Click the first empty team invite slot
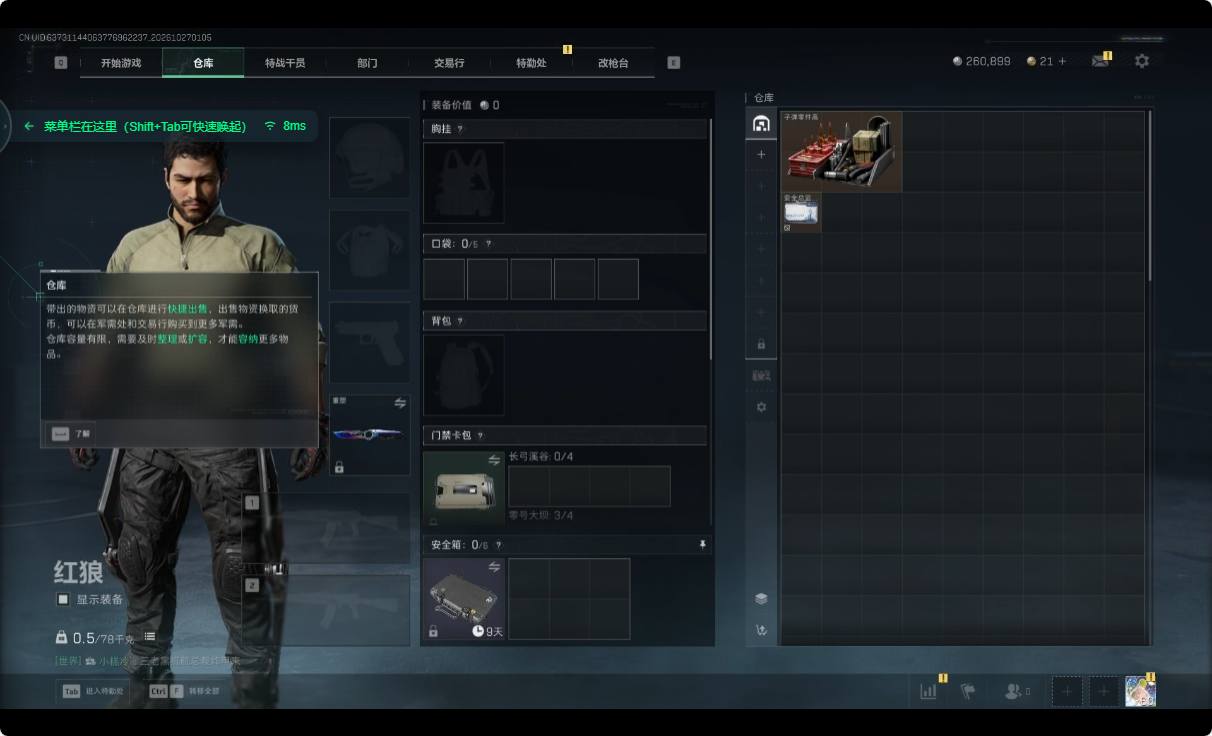Image resolution: width=1212 pixels, height=736 pixels. 1067,691
